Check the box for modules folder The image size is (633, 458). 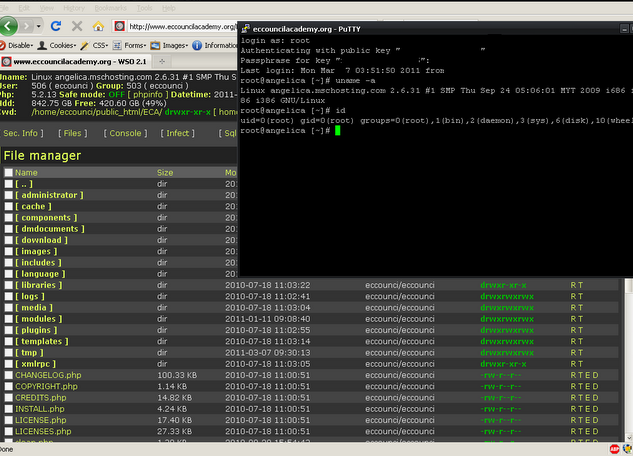(8, 319)
